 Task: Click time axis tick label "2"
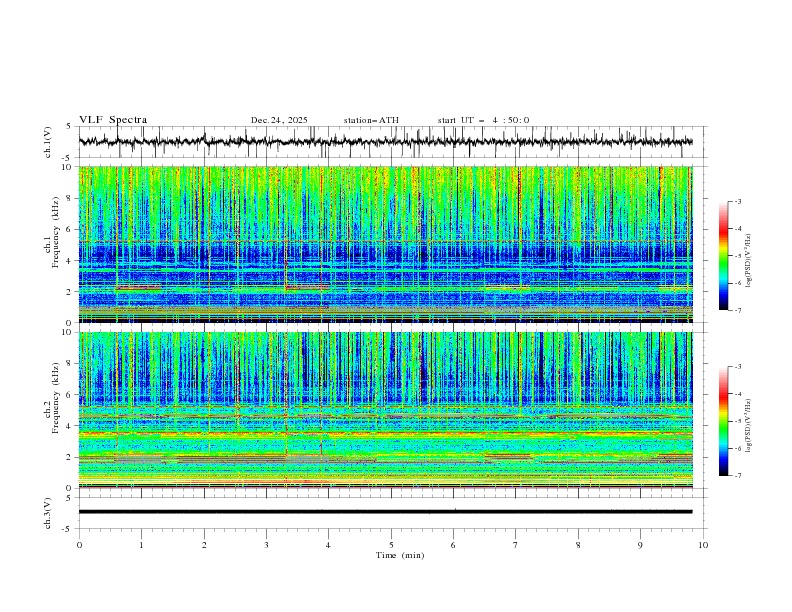(204, 545)
